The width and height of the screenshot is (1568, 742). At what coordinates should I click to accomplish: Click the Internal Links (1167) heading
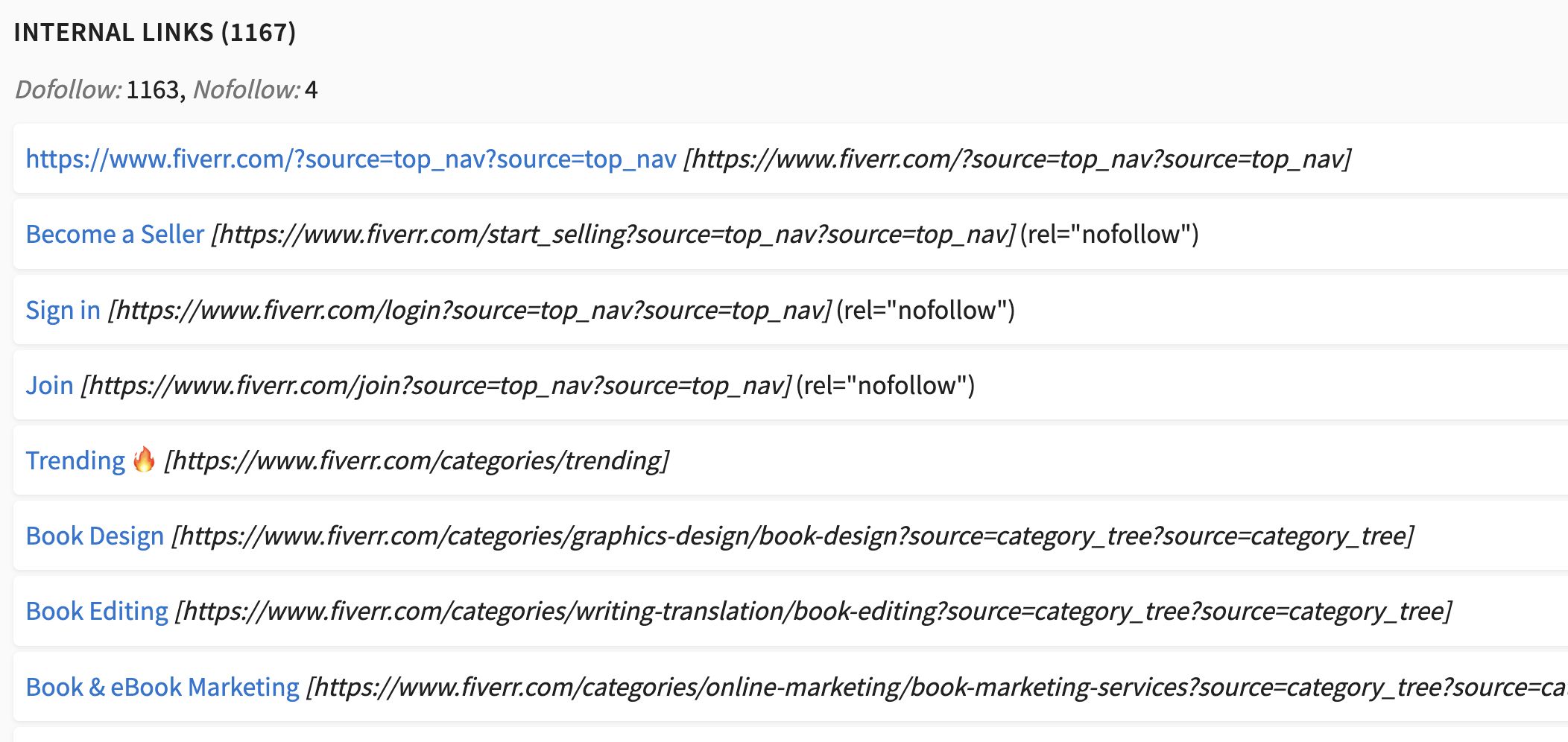pyautogui.click(x=155, y=32)
